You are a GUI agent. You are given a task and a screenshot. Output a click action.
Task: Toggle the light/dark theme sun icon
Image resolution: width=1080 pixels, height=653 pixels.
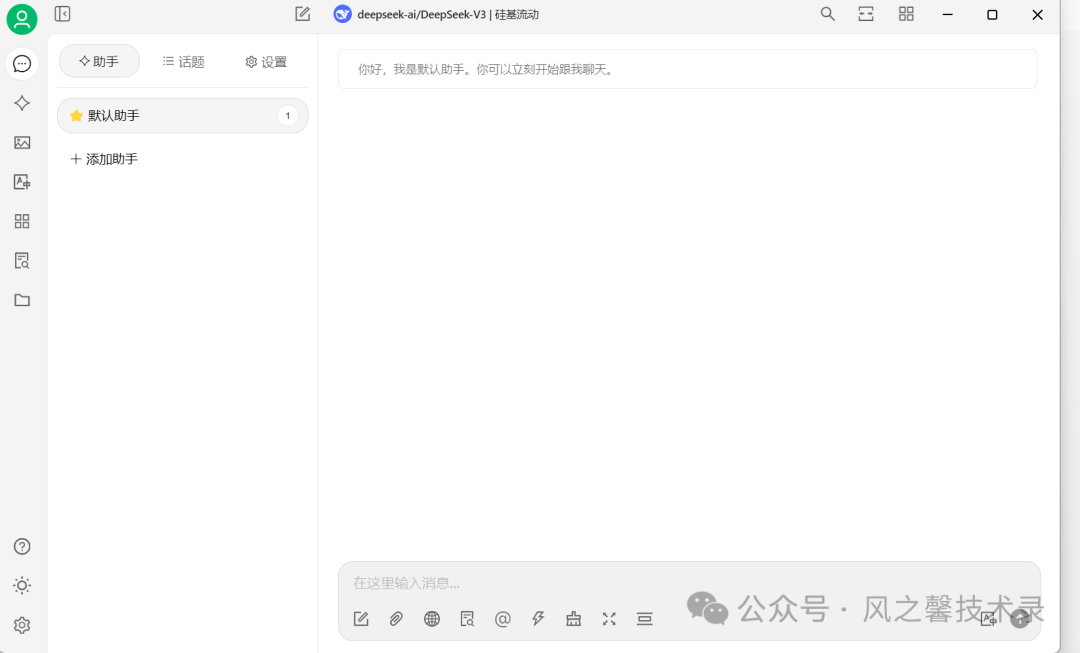[x=22, y=585]
